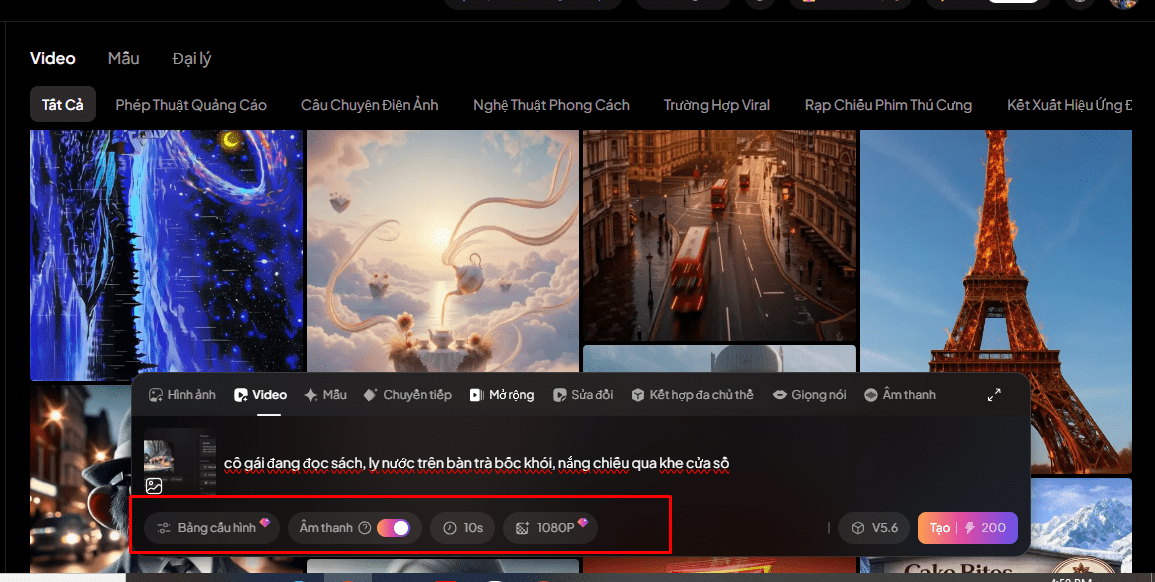Toggle the Âm thanh sound switch
The image size is (1155, 582).
coord(393,528)
